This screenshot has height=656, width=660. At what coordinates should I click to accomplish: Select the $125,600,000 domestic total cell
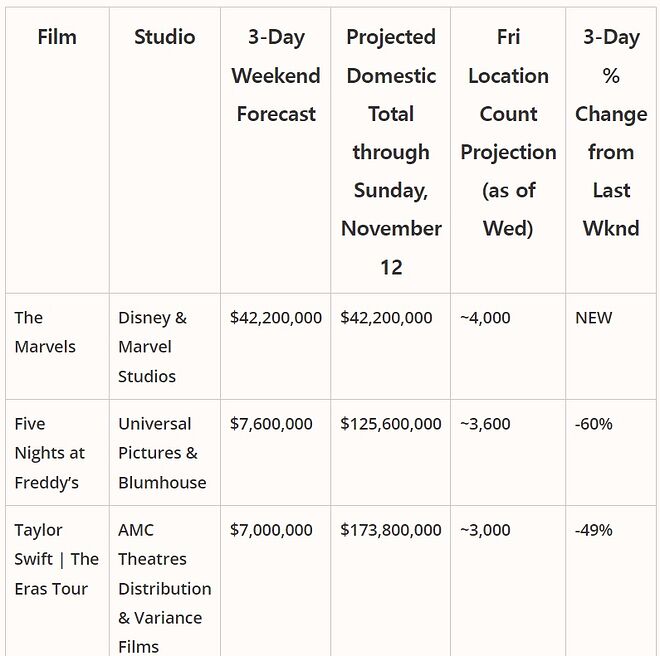pyautogui.click(x=391, y=424)
